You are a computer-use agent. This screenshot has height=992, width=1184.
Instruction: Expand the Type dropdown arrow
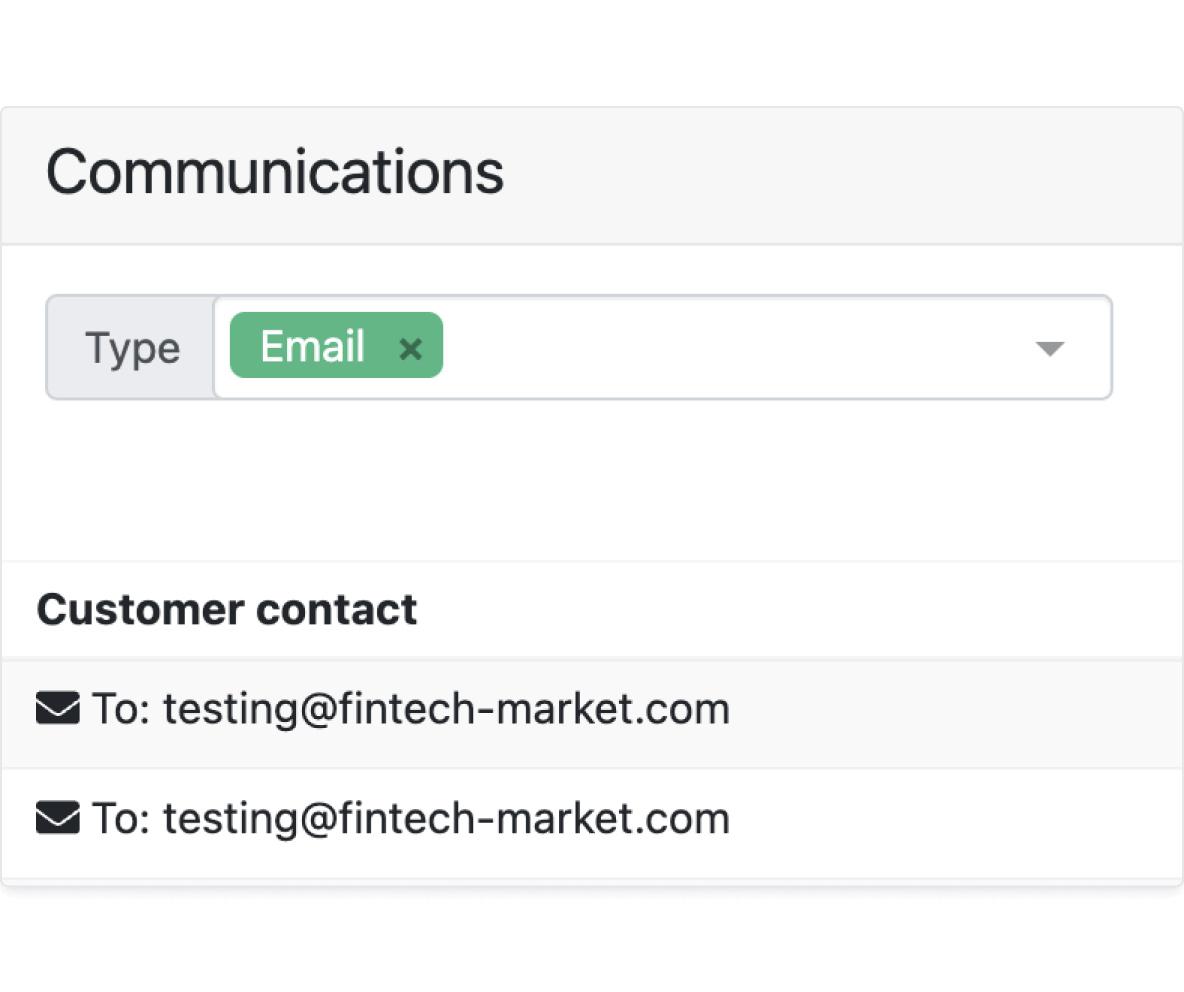pos(1050,349)
